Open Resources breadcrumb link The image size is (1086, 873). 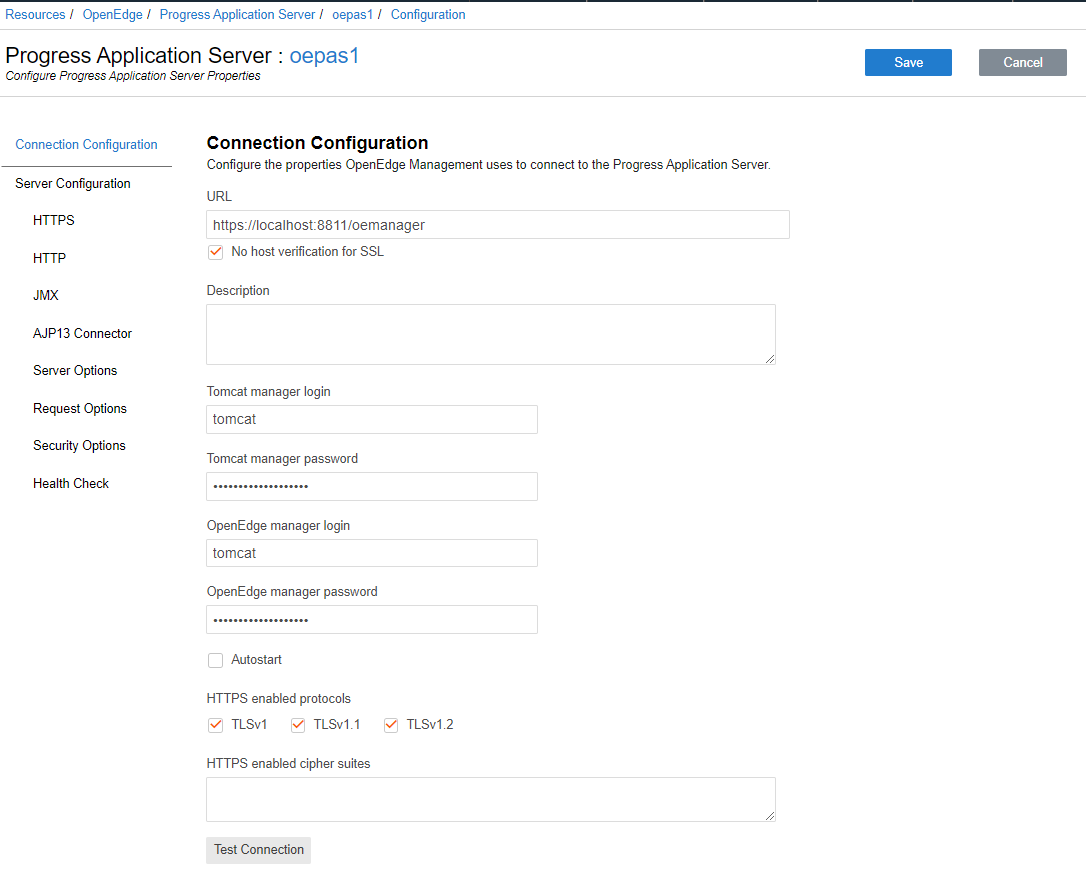[35, 15]
